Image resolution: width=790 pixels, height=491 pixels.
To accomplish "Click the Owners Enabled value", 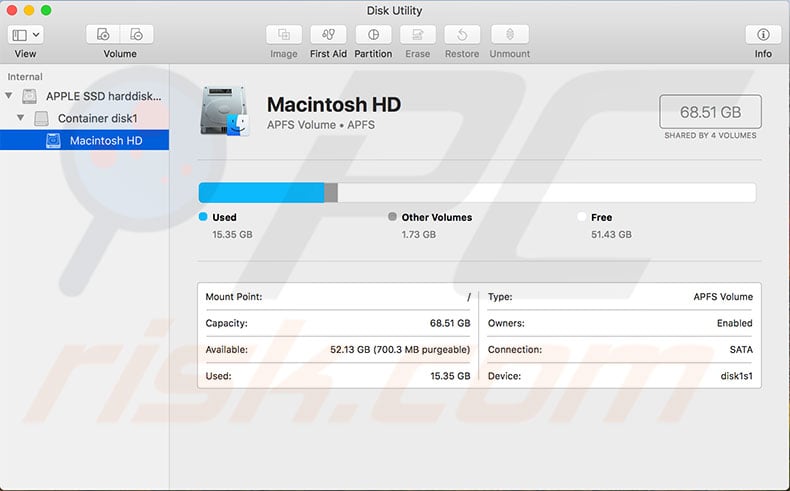I will (x=735, y=323).
